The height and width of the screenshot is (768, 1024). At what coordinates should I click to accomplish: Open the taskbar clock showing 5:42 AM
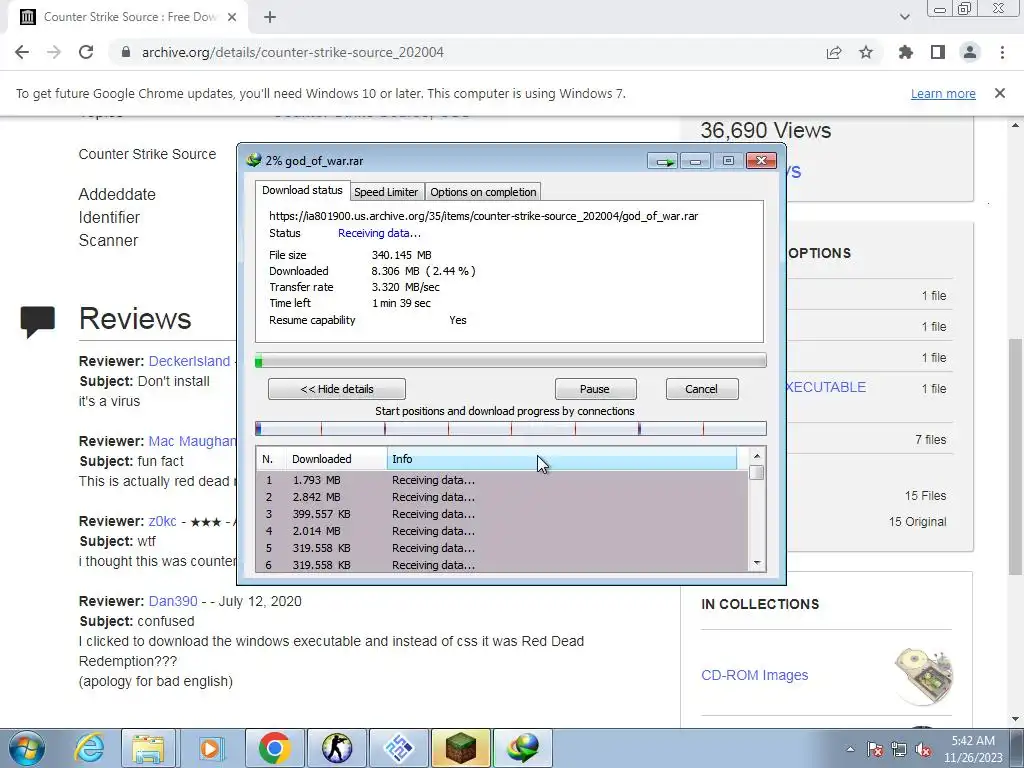972,749
